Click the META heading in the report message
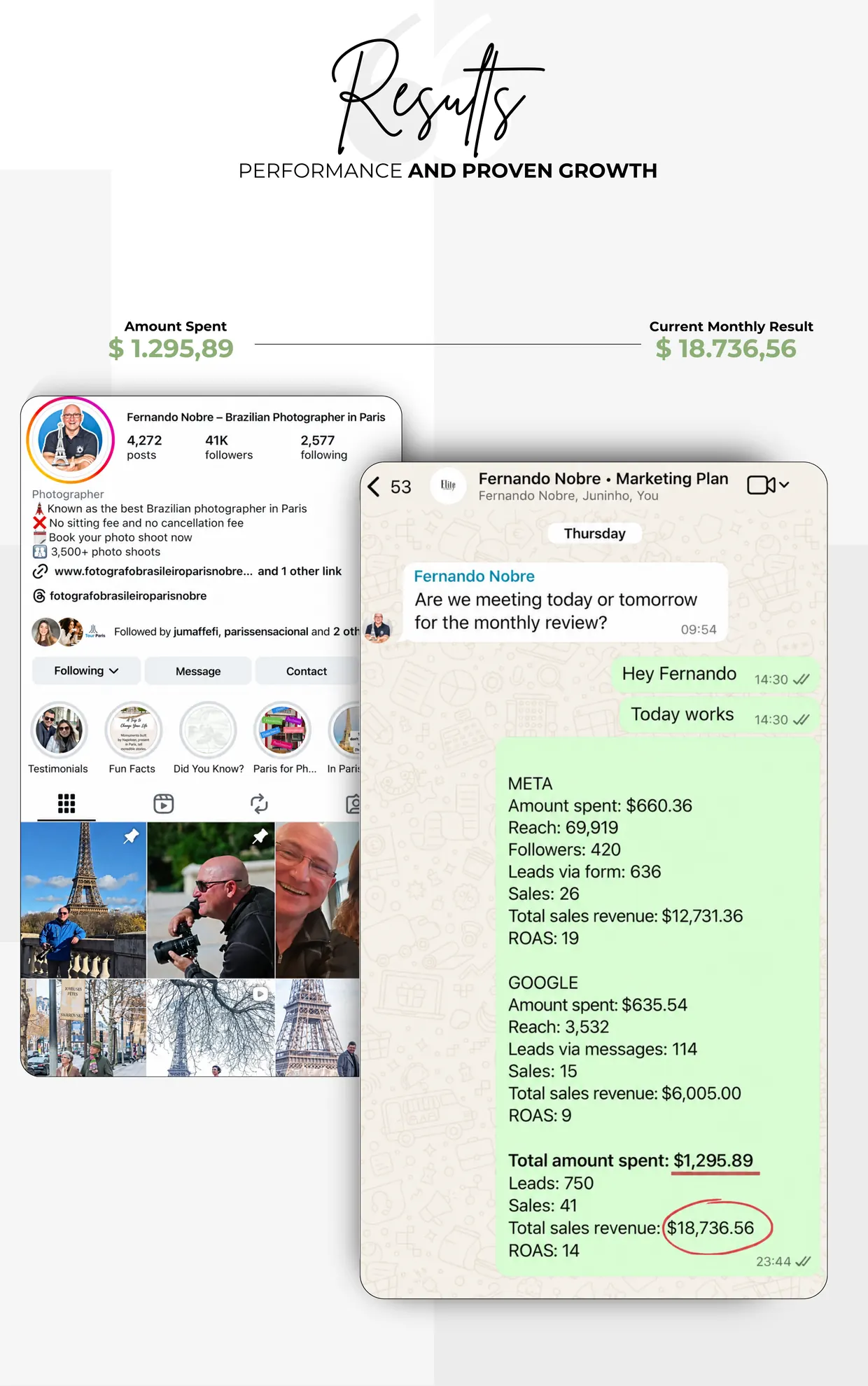 point(530,784)
